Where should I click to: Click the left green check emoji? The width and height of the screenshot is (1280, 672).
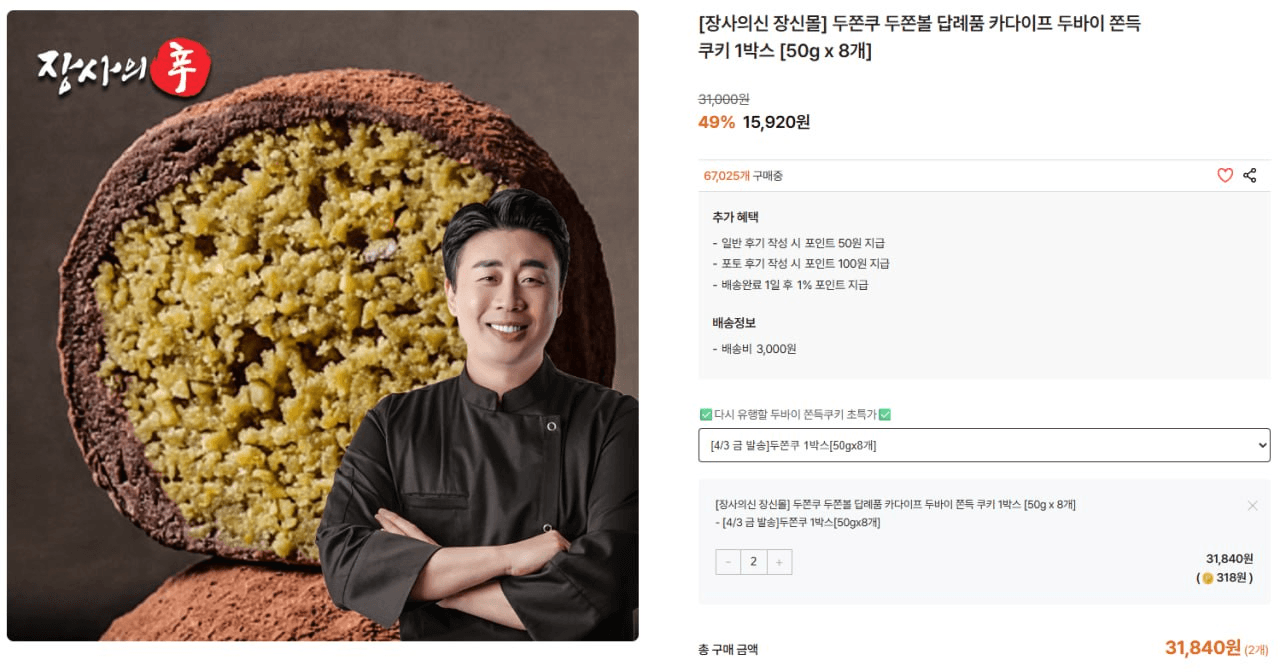(705, 414)
